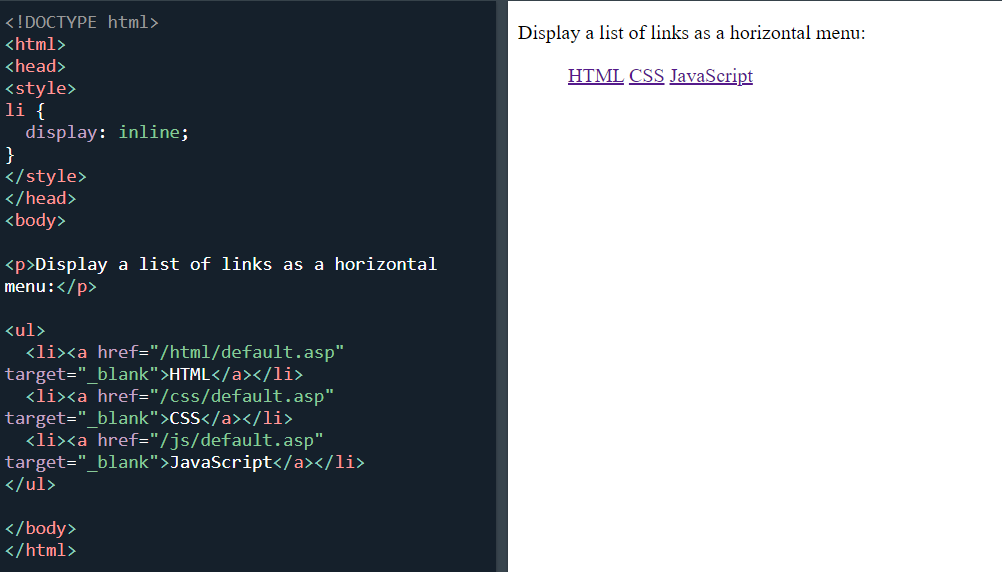This screenshot has width=1002, height=572.
Task: Open the JavaScript link in the preview
Action: [x=711, y=76]
